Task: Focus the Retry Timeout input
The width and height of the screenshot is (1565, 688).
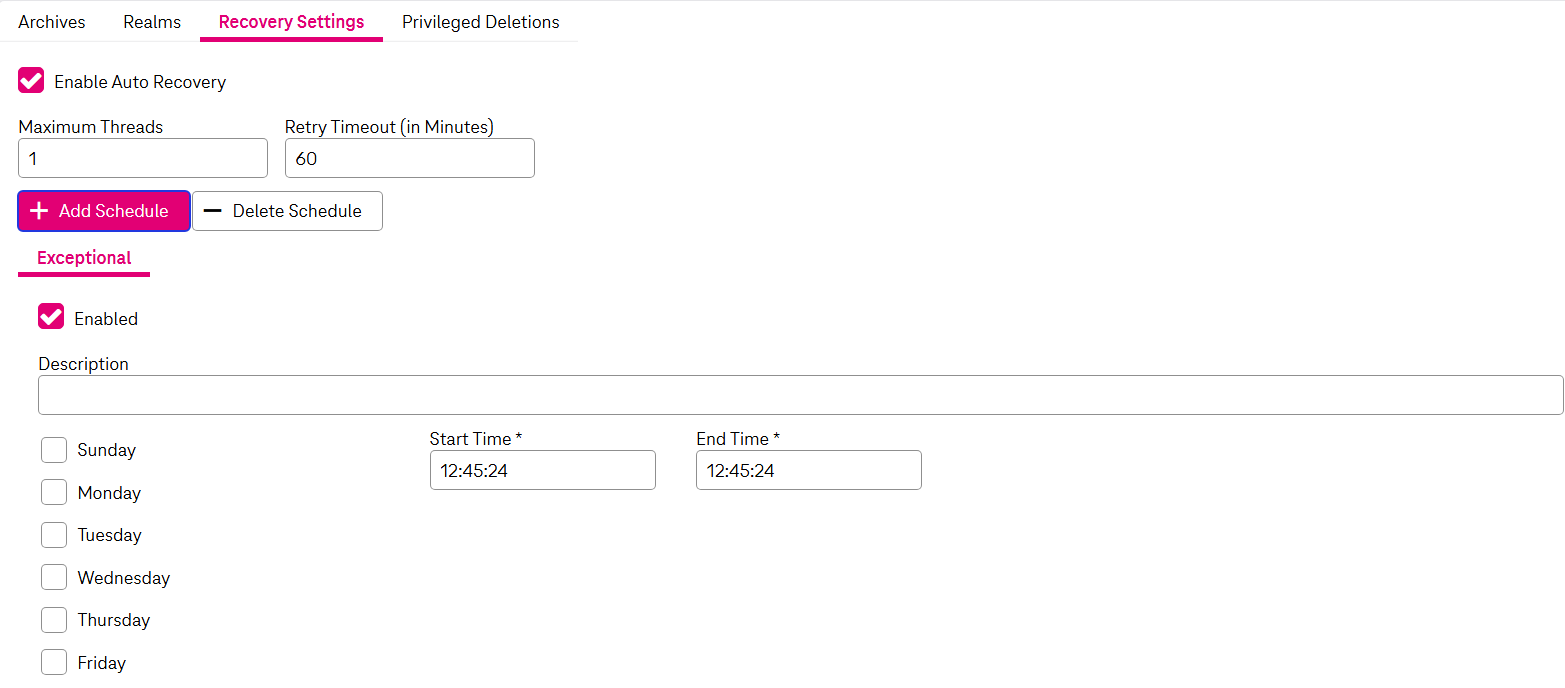Action: (x=409, y=158)
